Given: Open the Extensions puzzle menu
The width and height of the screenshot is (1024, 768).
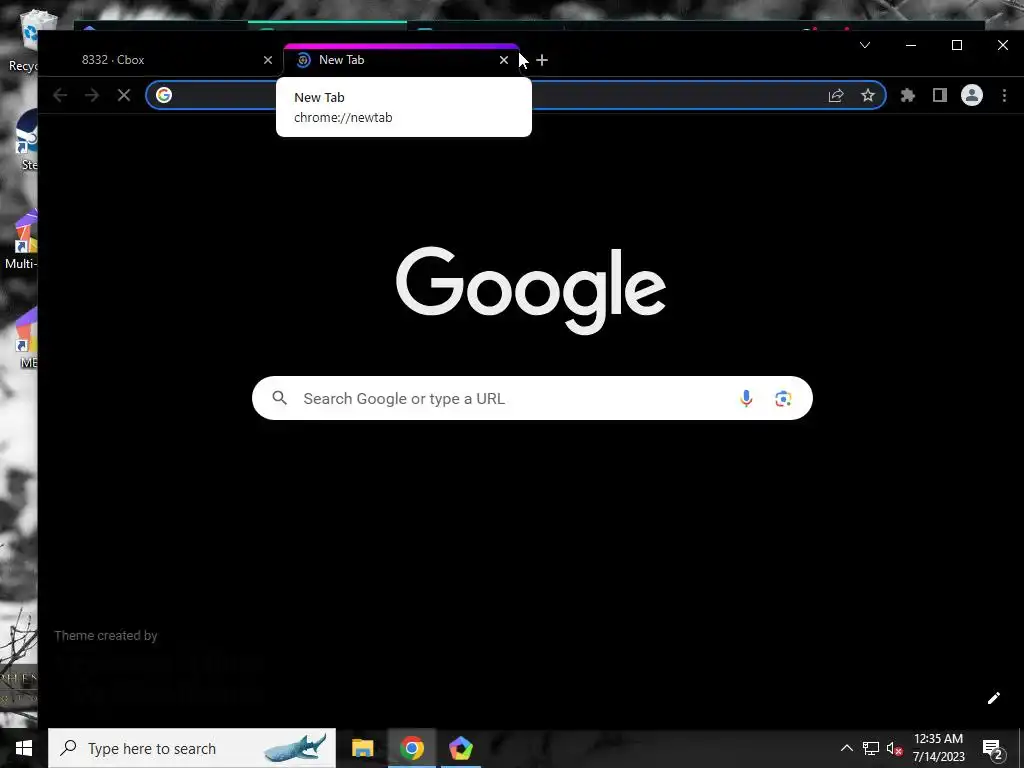Looking at the screenshot, I should point(908,95).
